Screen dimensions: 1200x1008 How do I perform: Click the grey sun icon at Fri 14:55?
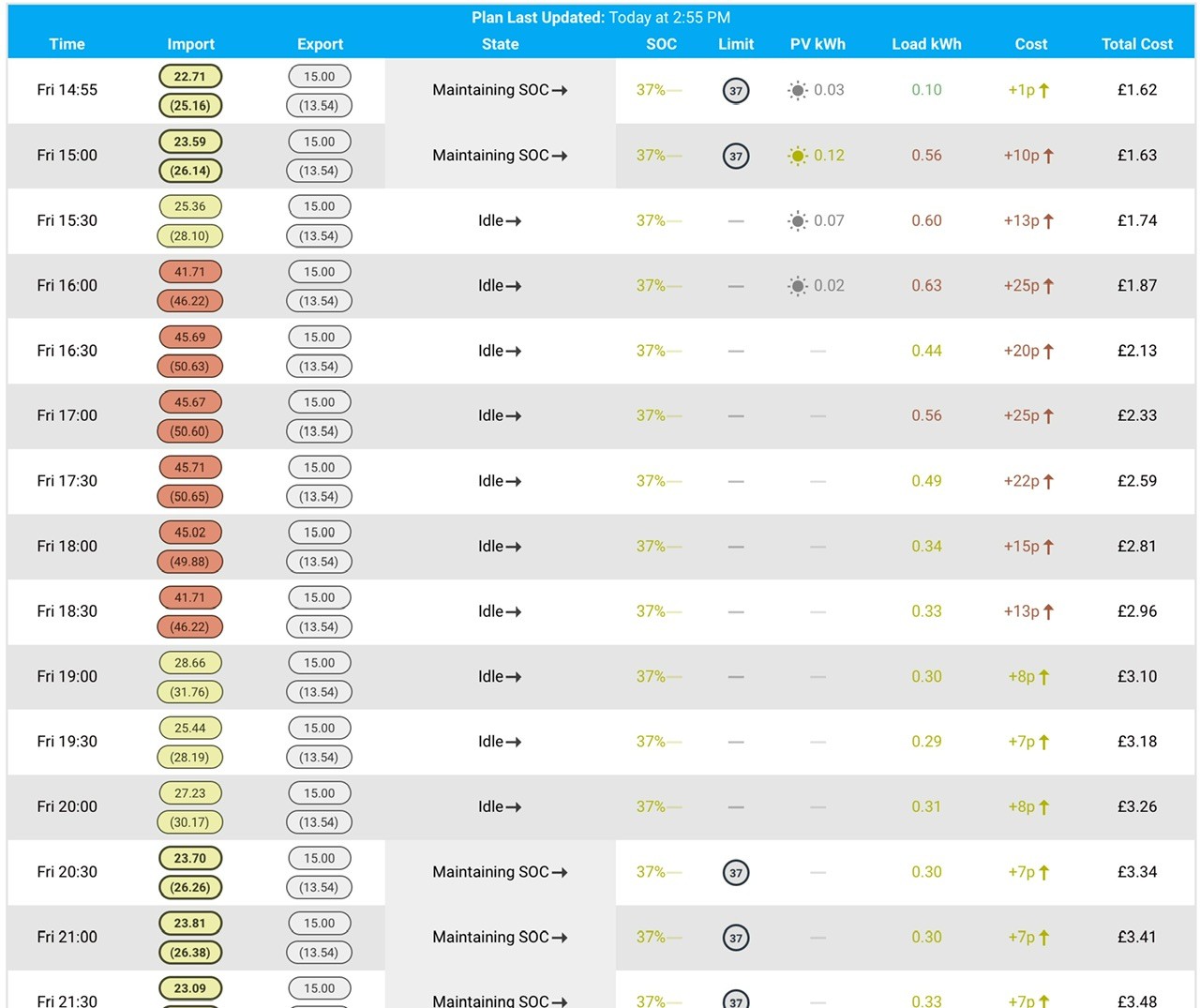click(x=797, y=90)
